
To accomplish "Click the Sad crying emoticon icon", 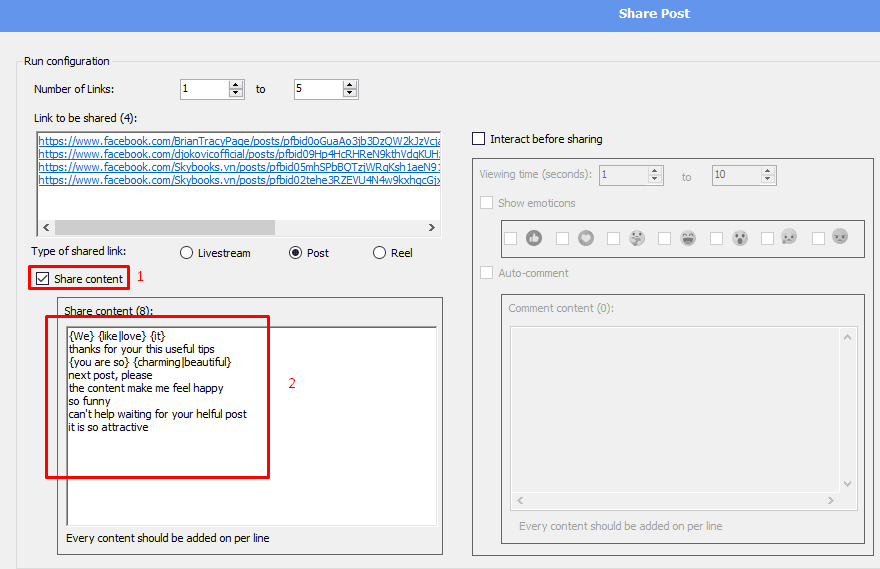I will (x=789, y=236).
